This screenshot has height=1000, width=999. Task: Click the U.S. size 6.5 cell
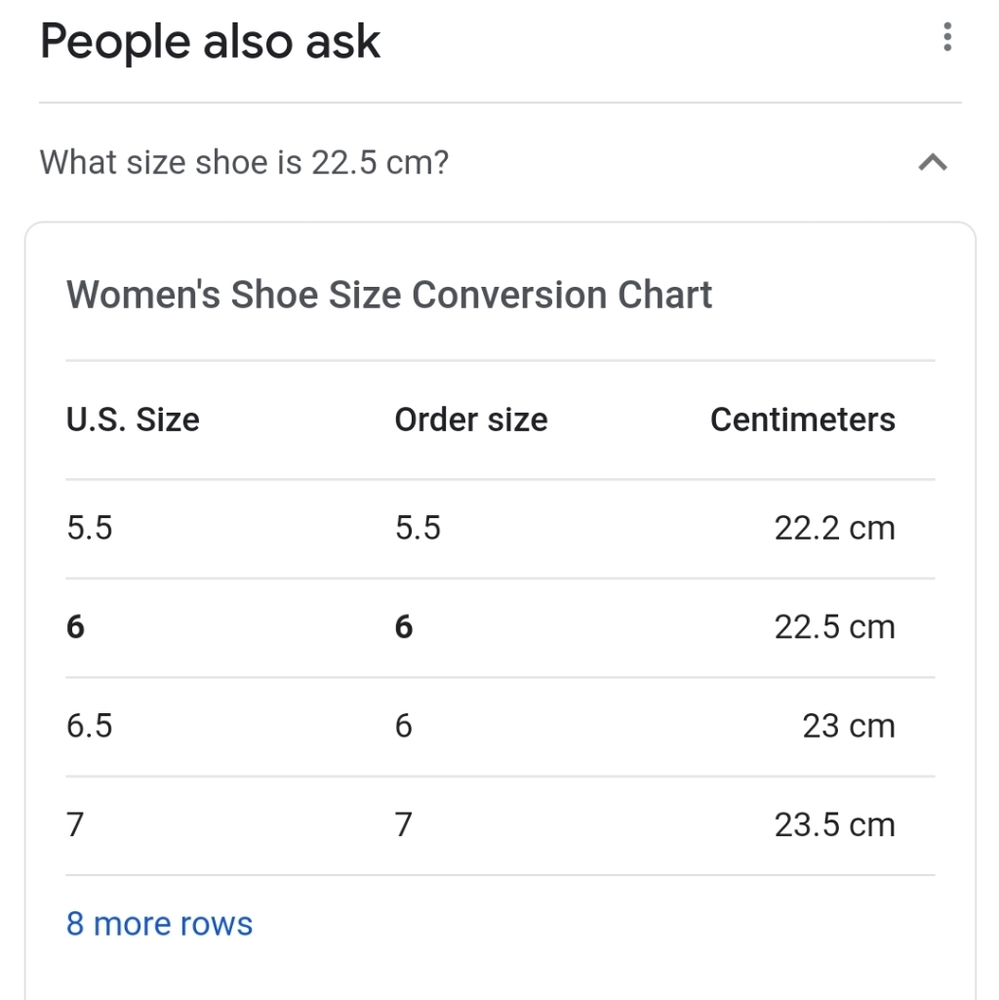point(89,726)
